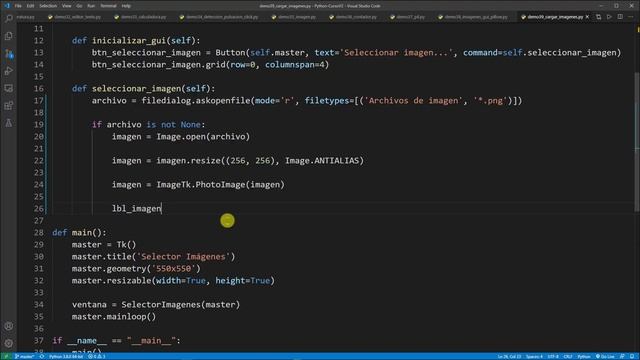Click 'master.mainloop()' on line 35
Image resolution: width=640 pixels, height=360 pixels.
pyautogui.click(x=114, y=317)
